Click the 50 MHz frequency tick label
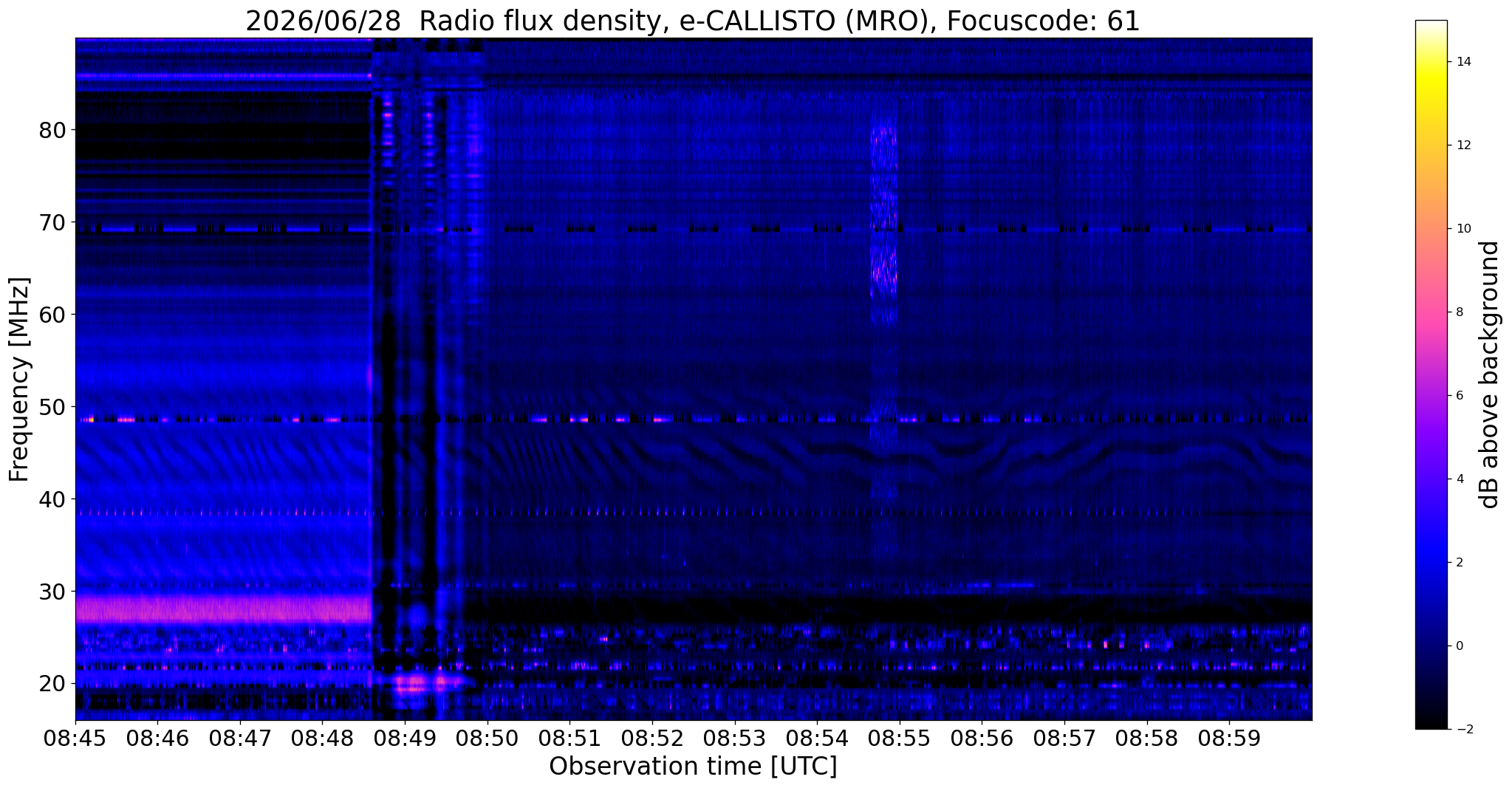The image size is (1512, 788). tap(52, 408)
